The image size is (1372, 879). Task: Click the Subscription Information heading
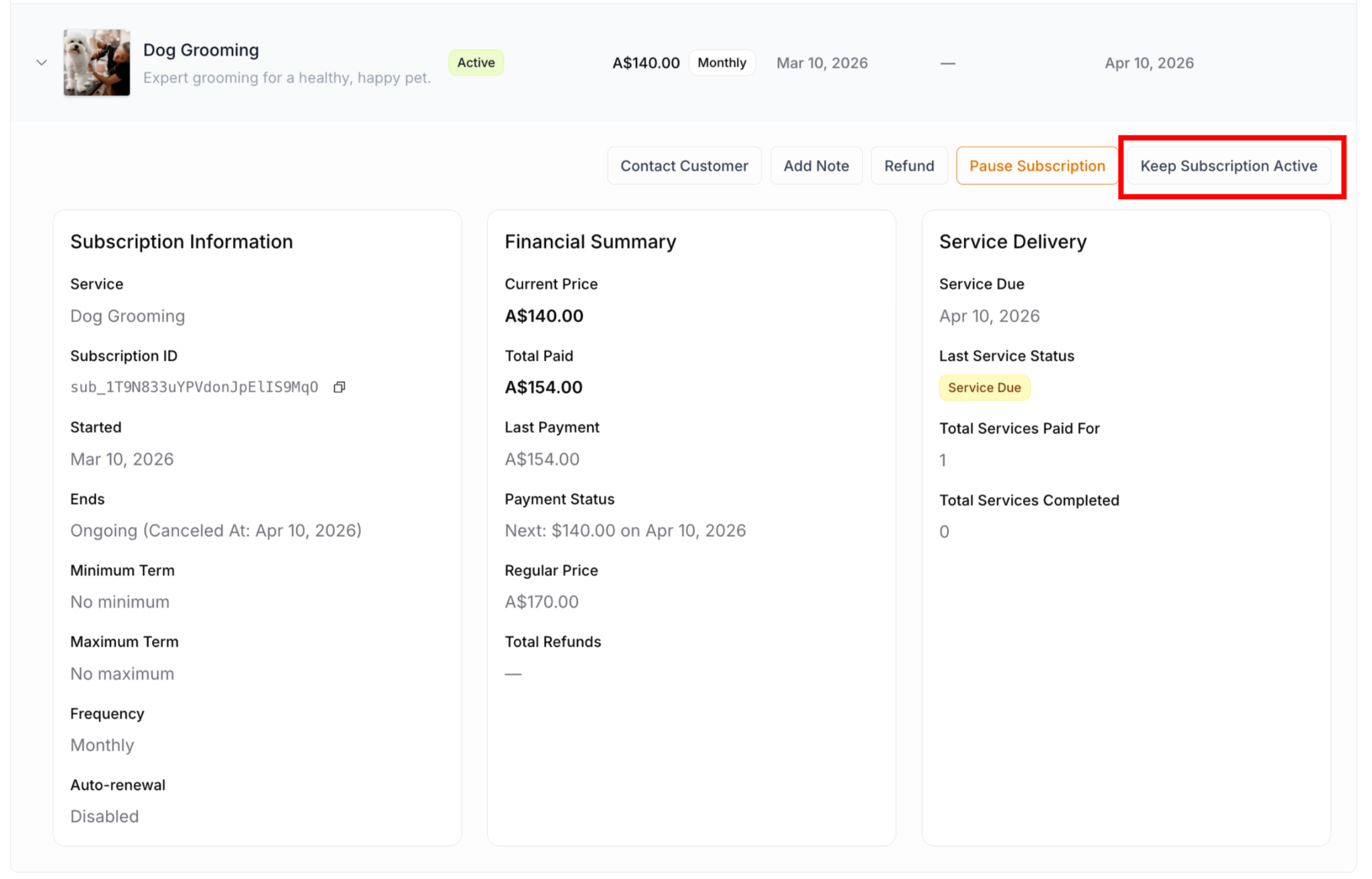182,241
